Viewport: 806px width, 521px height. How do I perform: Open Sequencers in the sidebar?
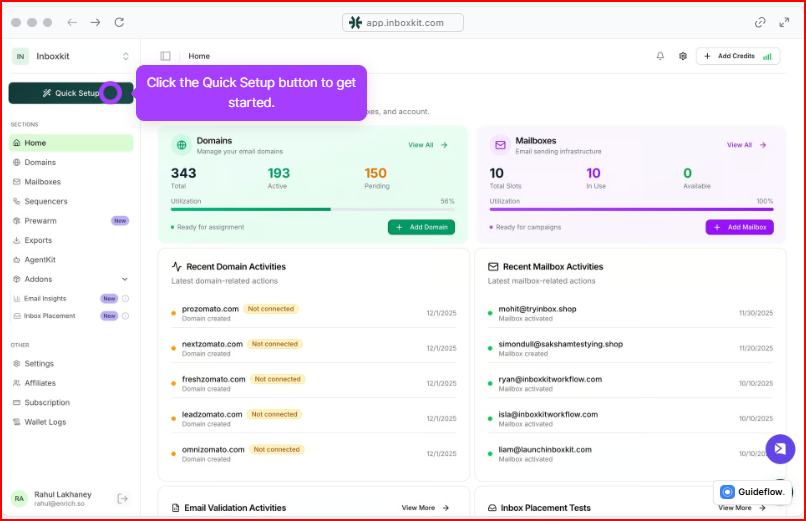tap(71, 201)
